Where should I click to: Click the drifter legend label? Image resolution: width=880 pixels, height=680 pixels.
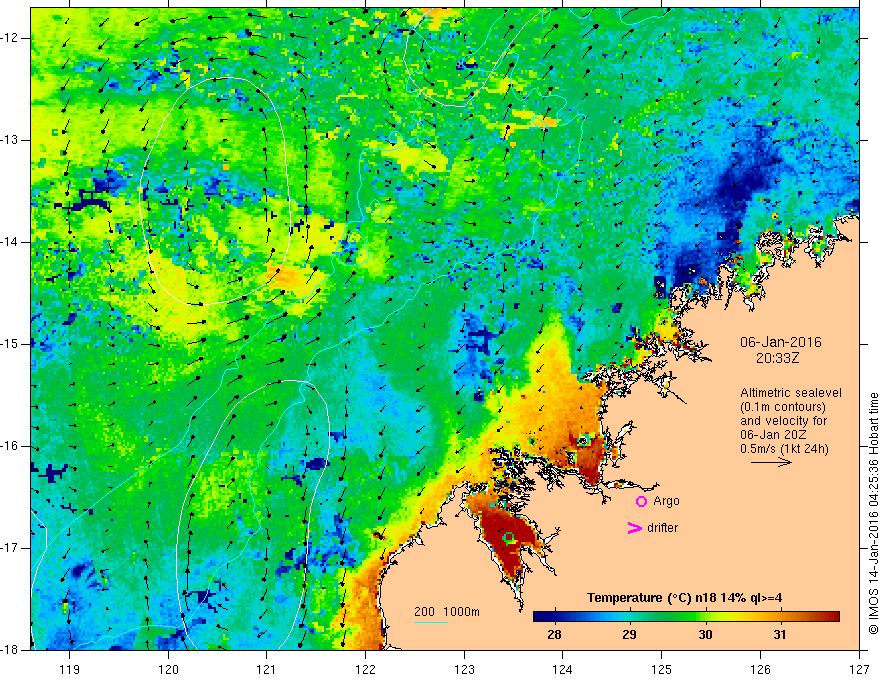[662, 528]
